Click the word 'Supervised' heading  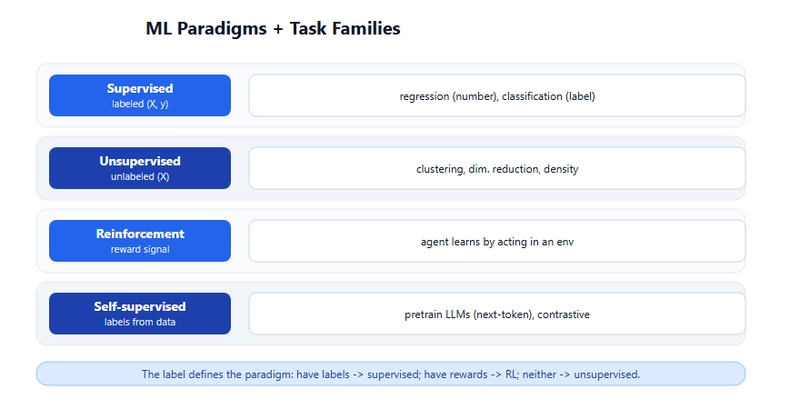pos(140,88)
